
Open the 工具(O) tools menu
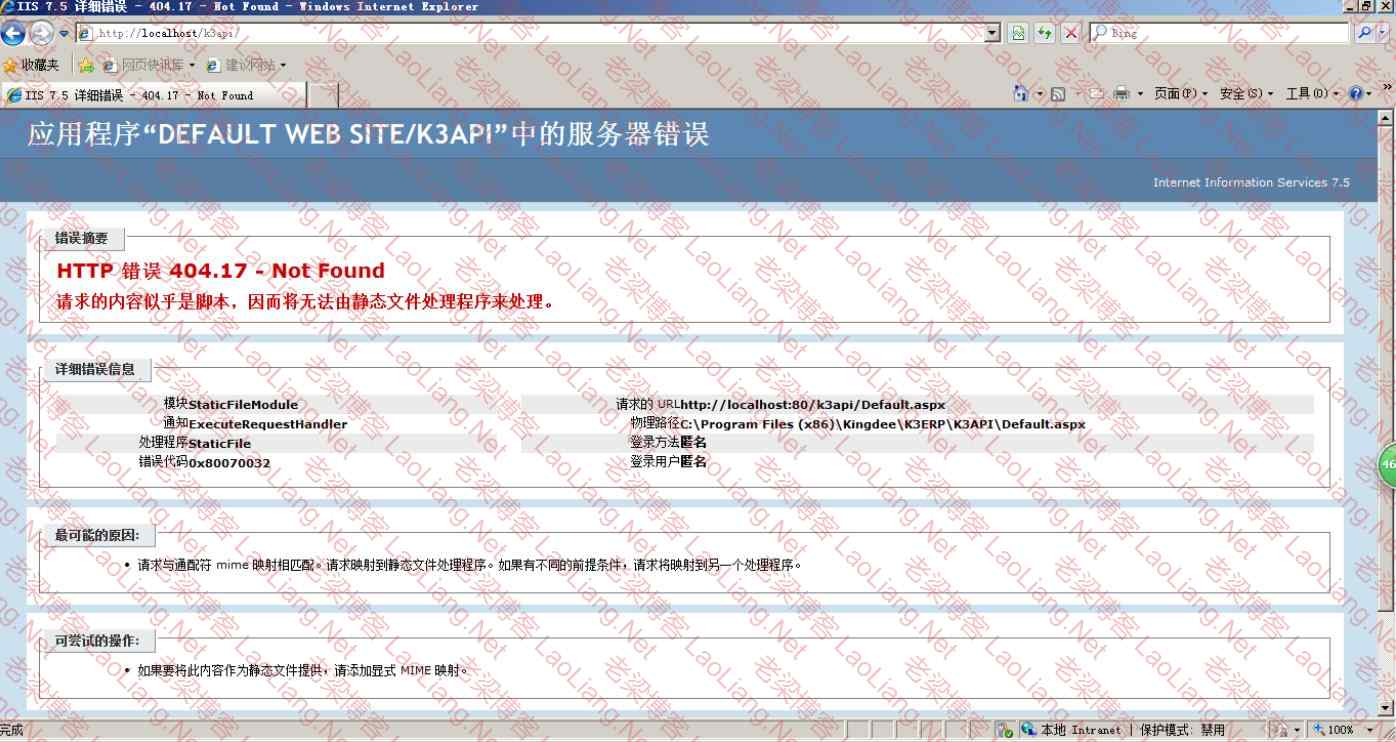pyautogui.click(x=1312, y=94)
